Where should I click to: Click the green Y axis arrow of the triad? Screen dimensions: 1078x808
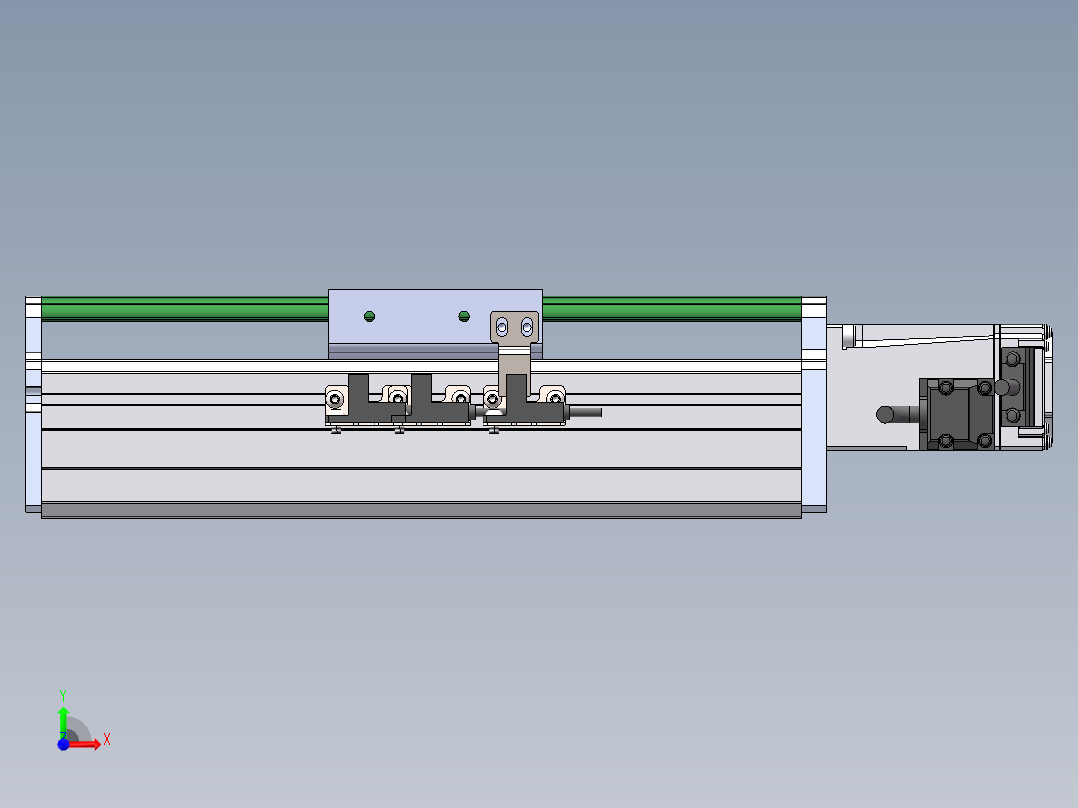(x=63, y=722)
